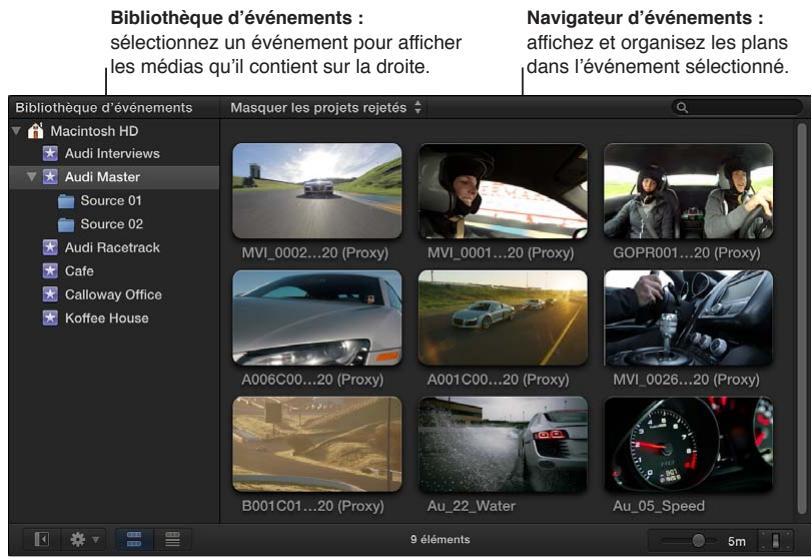This screenshot has height=560, width=812.
Task: Select the GOPR001…20 (Proxy) clip thumbnail
Action: [688, 191]
